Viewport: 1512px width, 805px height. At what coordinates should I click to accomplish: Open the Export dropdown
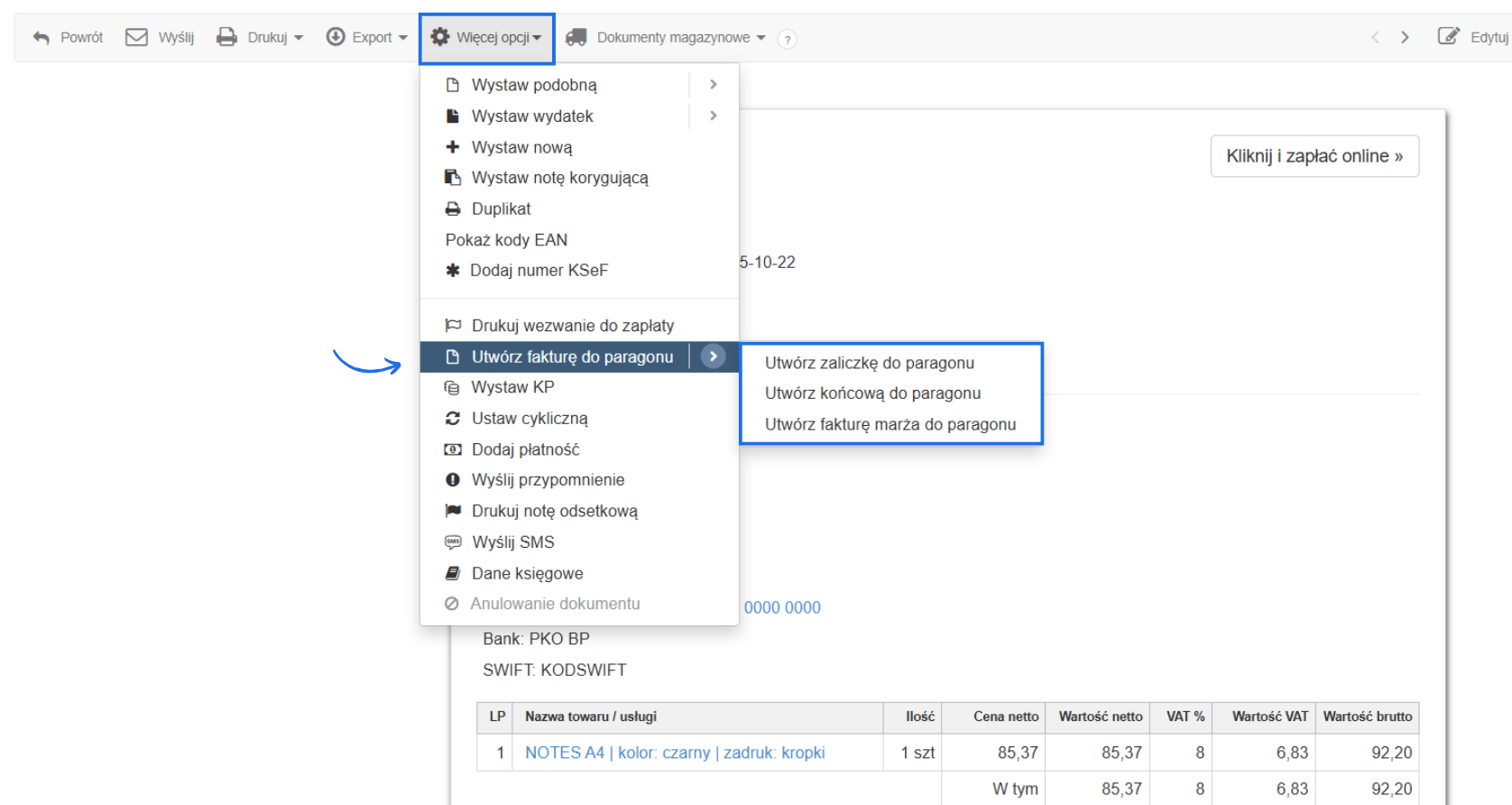click(366, 37)
